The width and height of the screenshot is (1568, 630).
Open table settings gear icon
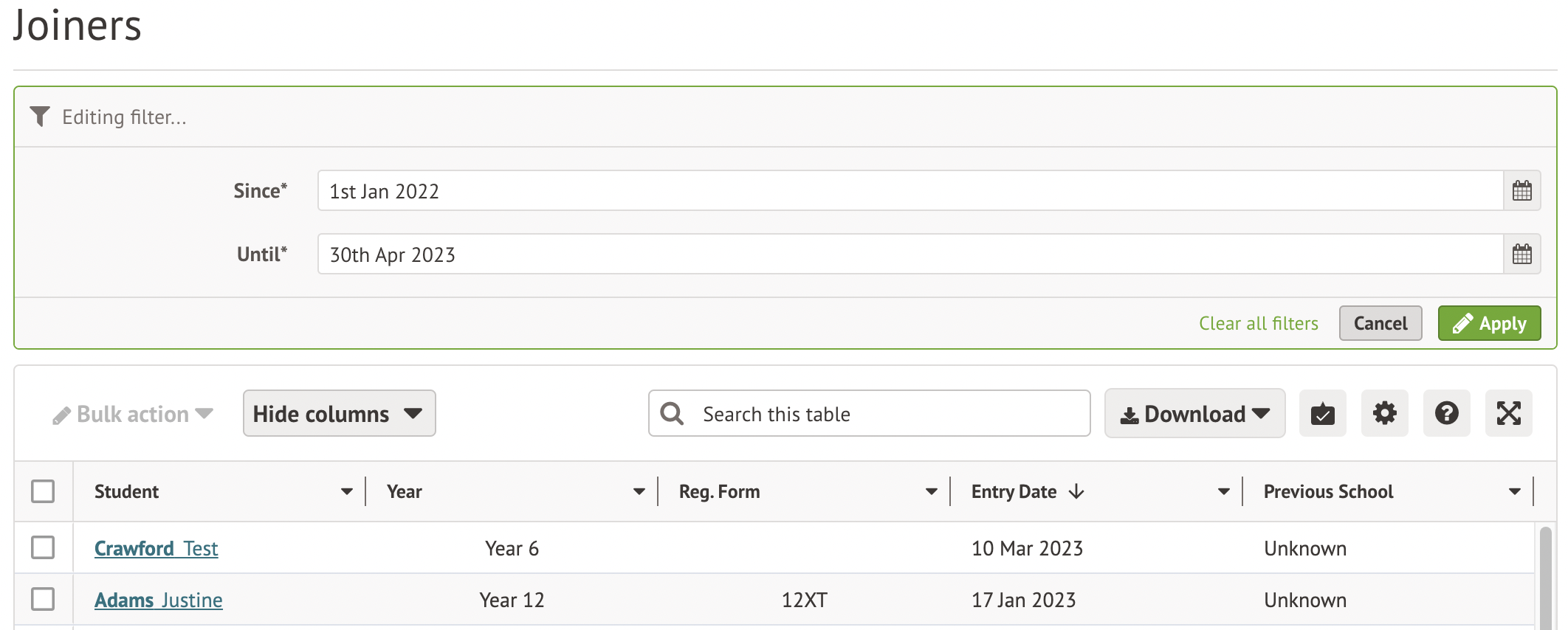point(1384,413)
